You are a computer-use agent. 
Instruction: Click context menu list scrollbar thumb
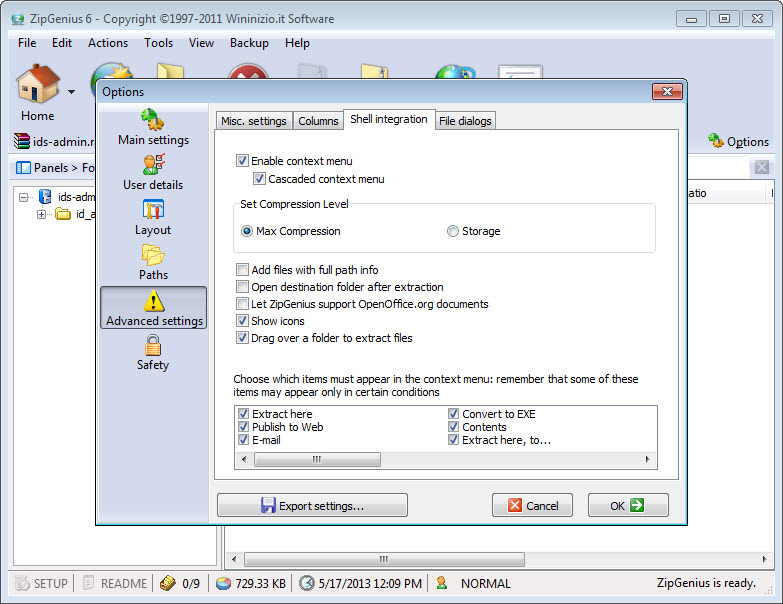(x=317, y=459)
